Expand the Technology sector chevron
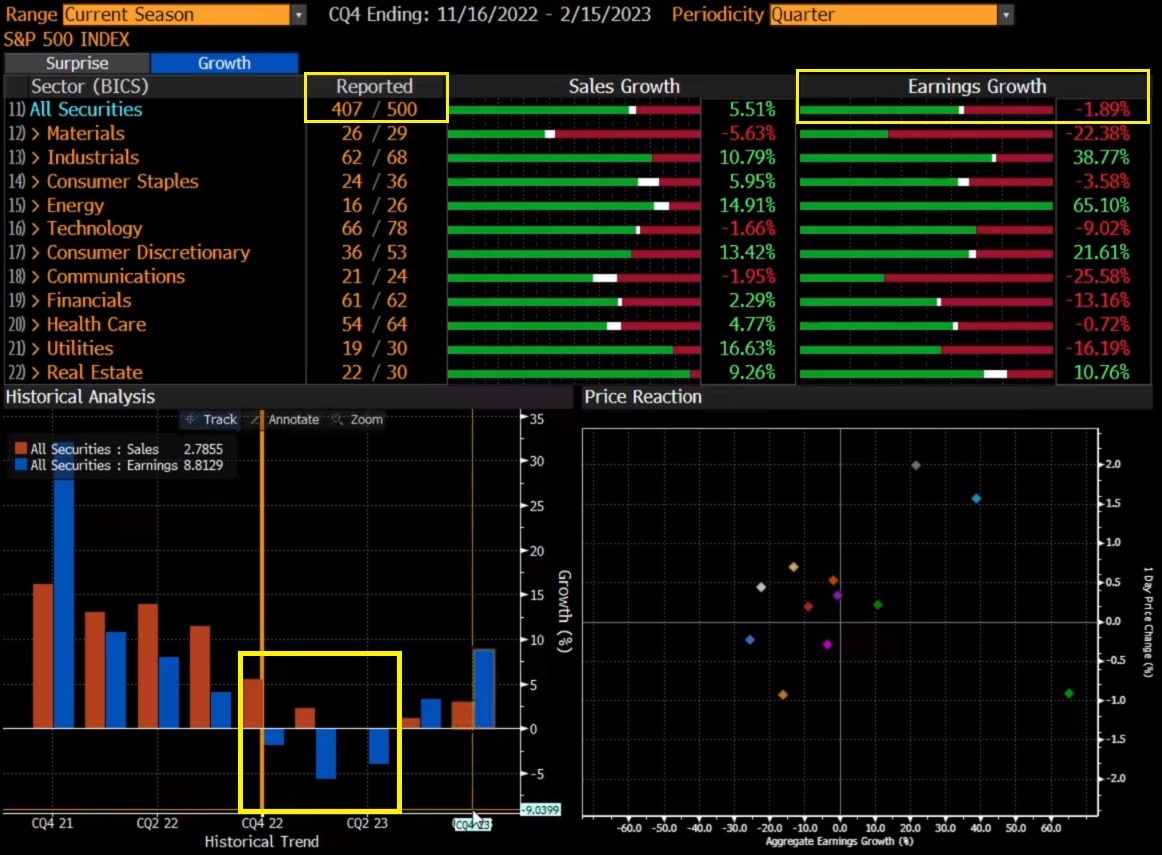Screen dimensions: 1162x855 (35, 229)
